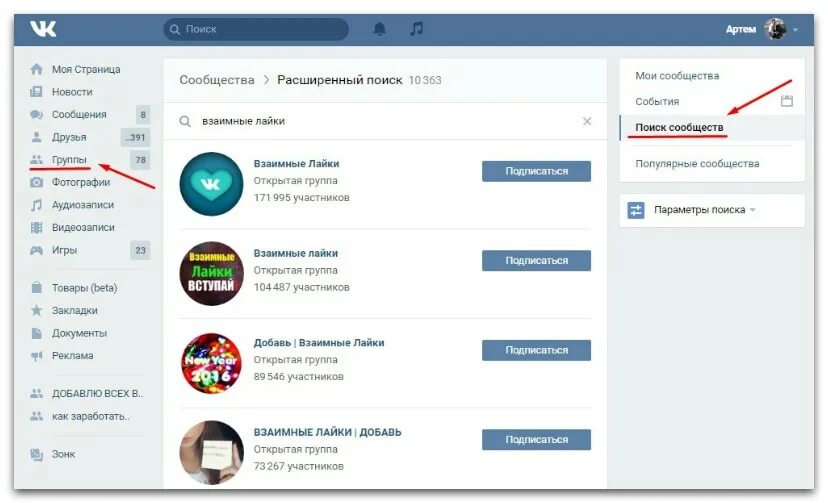Select Поиск сообществ tab
Screen dimensions: 828x503
coord(679,127)
